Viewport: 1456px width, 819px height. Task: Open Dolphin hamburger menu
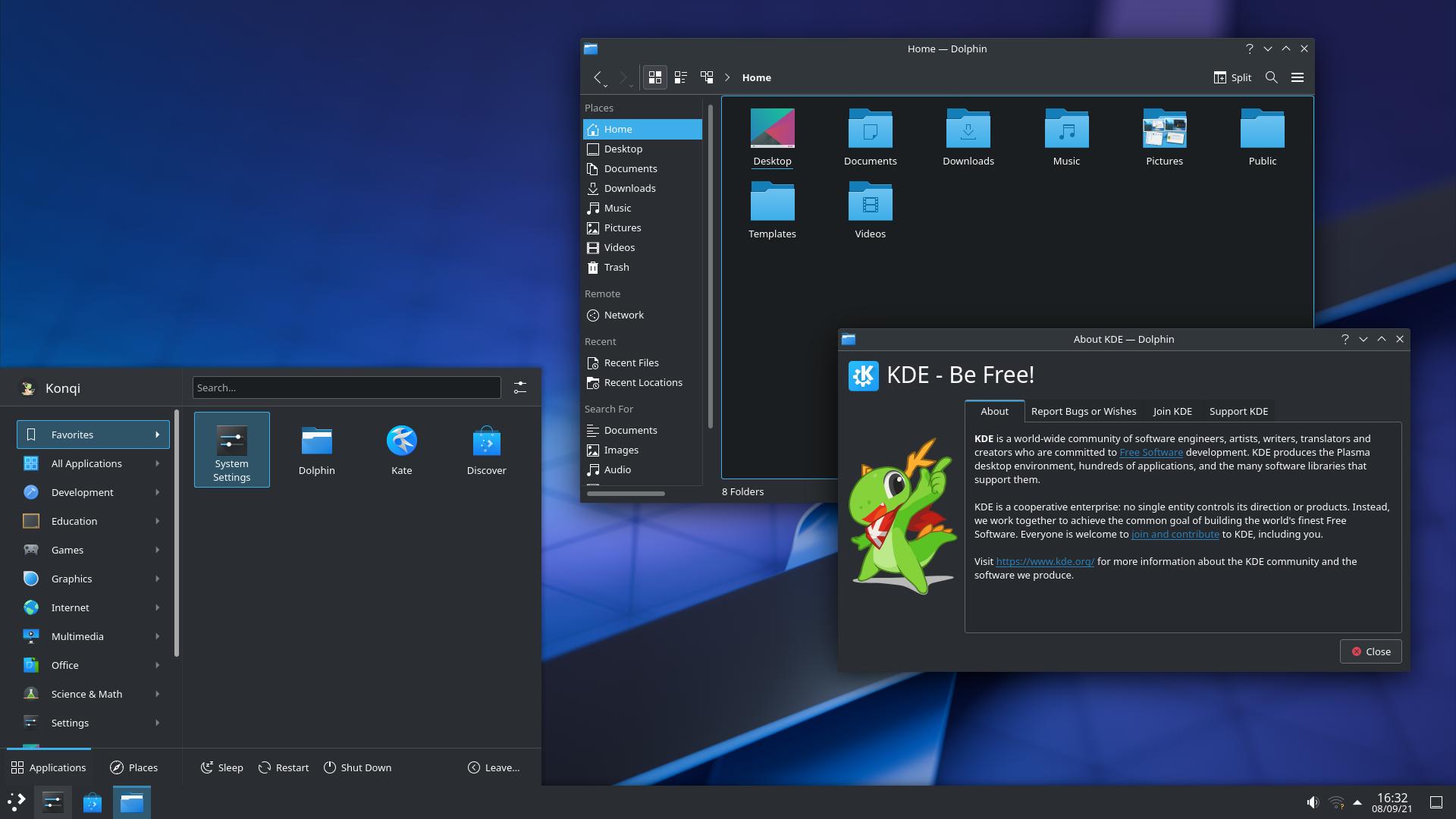(1298, 77)
